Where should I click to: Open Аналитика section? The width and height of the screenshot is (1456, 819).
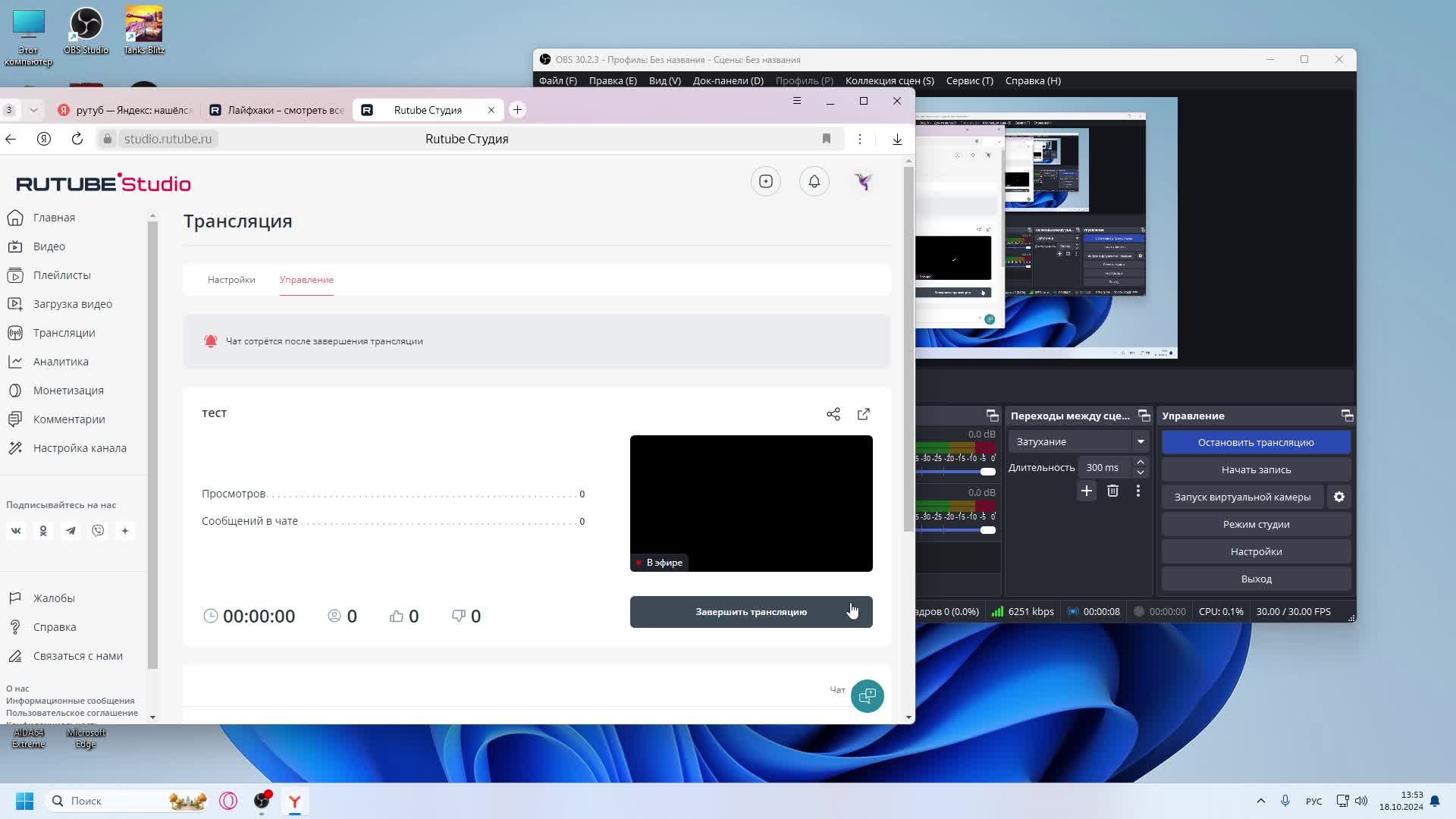coord(48,362)
